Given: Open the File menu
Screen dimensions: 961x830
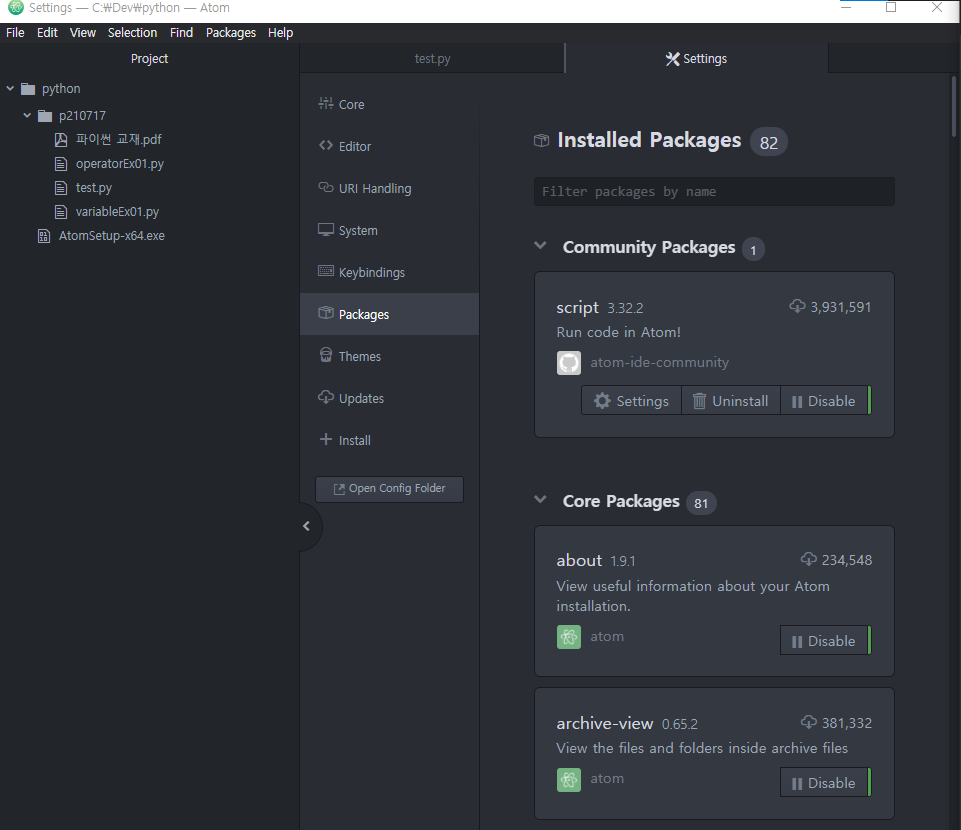Looking at the screenshot, I should tap(15, 32).
